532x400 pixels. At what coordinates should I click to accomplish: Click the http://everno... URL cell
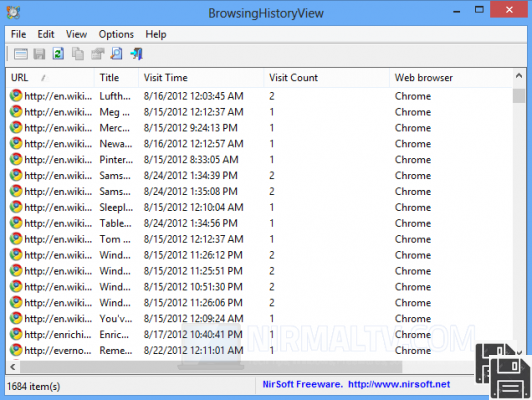pos(58,350)
